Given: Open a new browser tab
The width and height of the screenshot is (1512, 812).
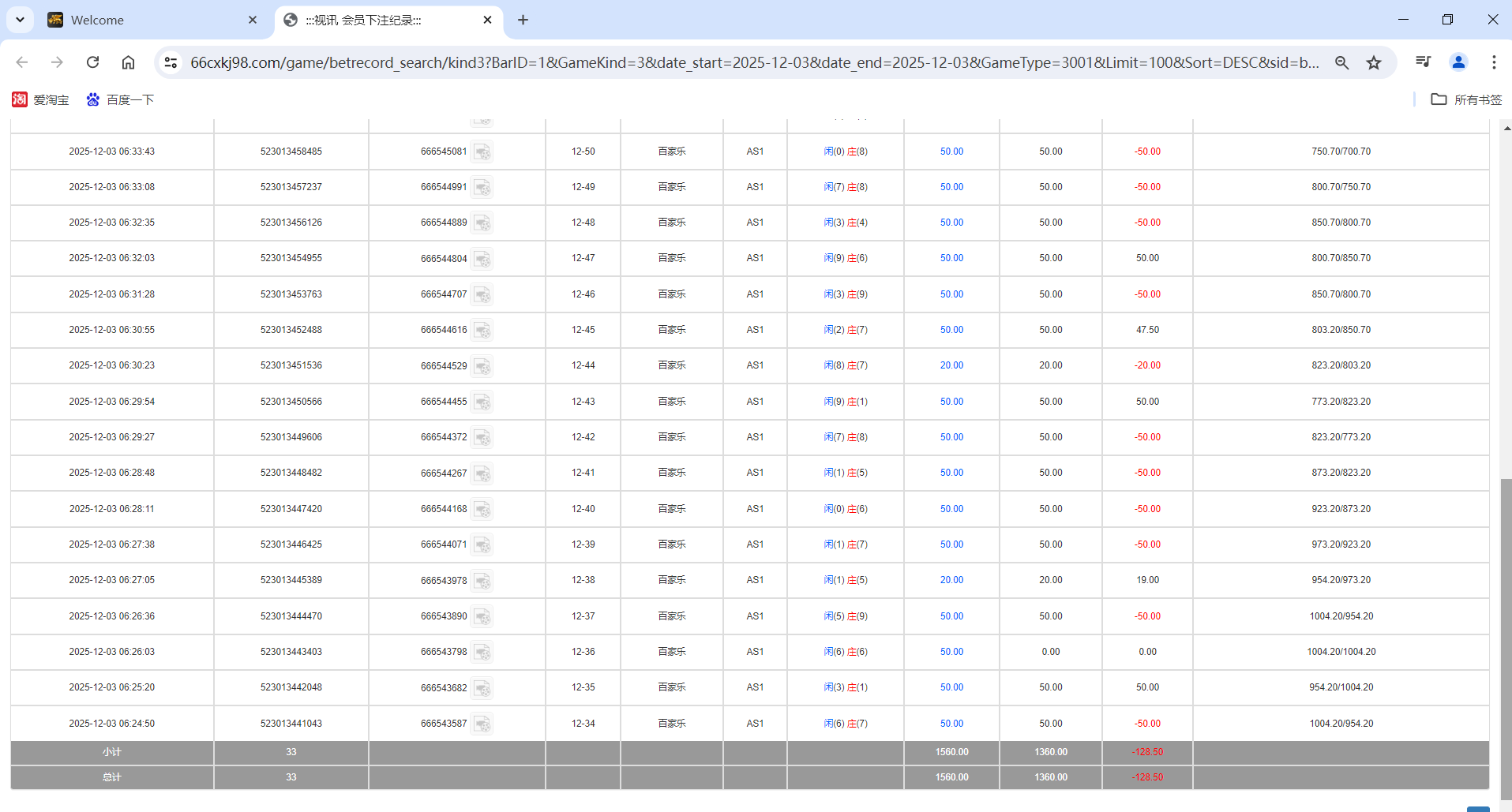Looking at the screenshot, I should coord(523,20).
